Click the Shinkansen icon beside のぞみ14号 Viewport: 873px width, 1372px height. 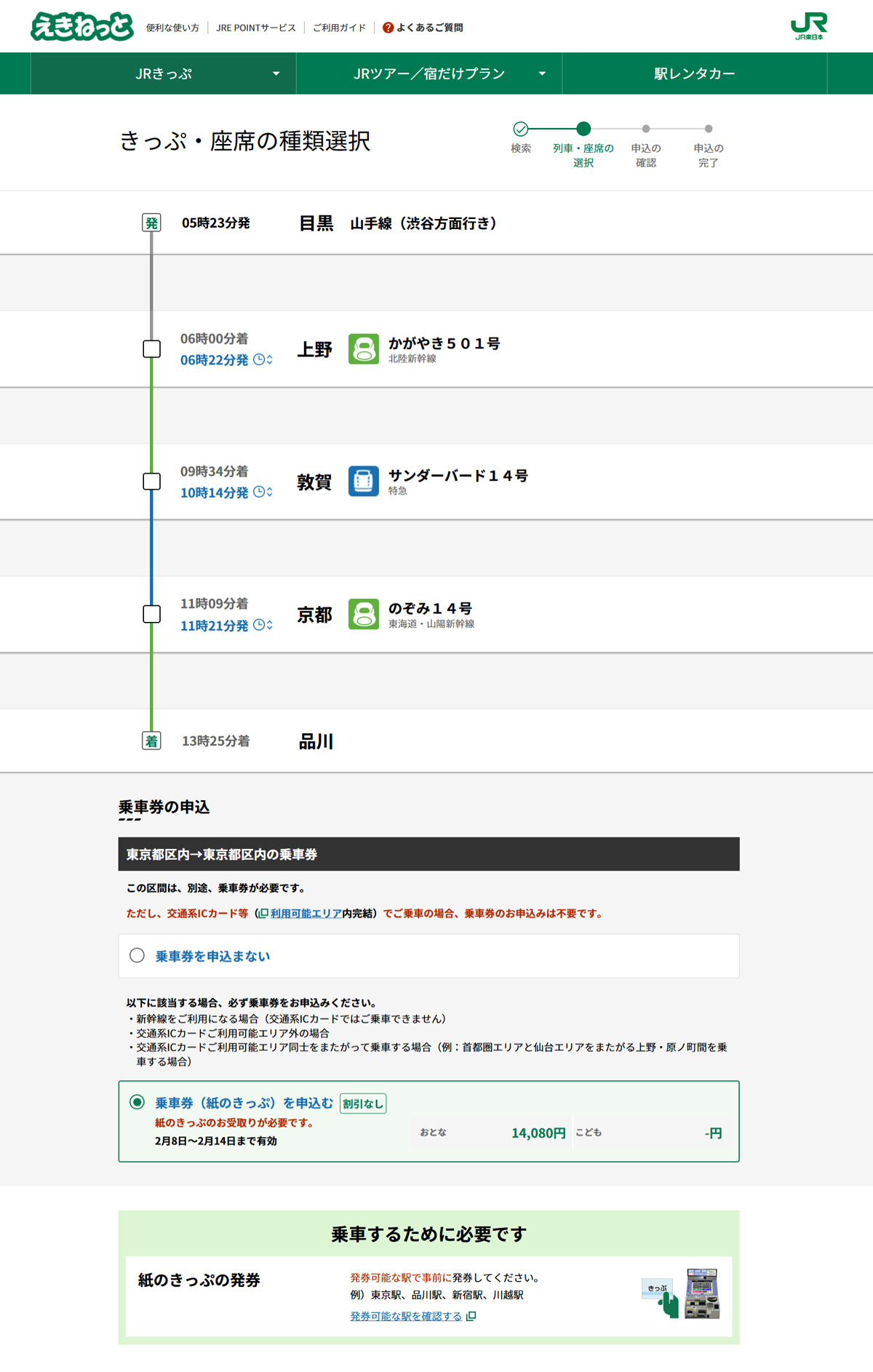363,614
